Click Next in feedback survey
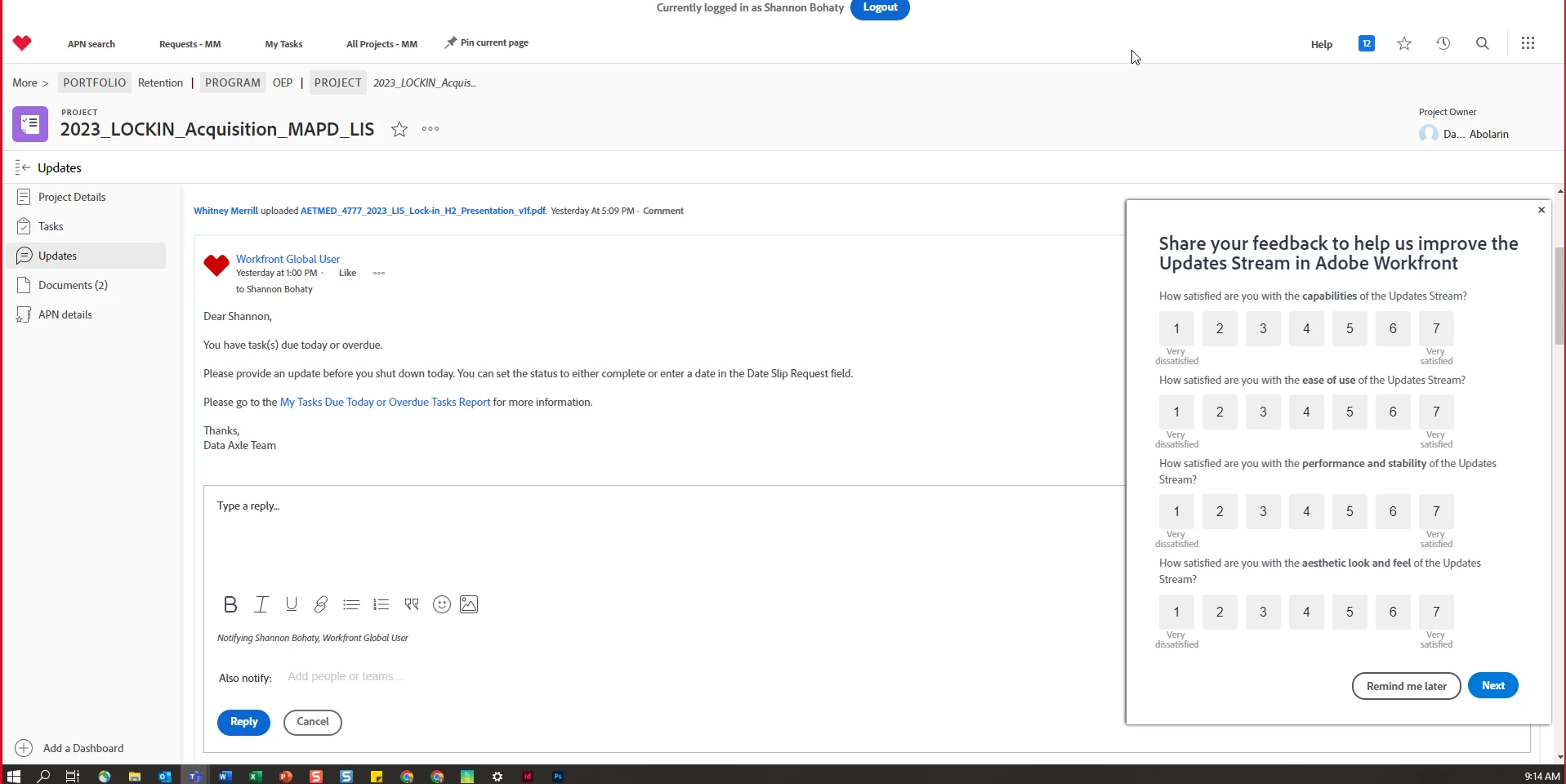 click(x=1493, y=686)
